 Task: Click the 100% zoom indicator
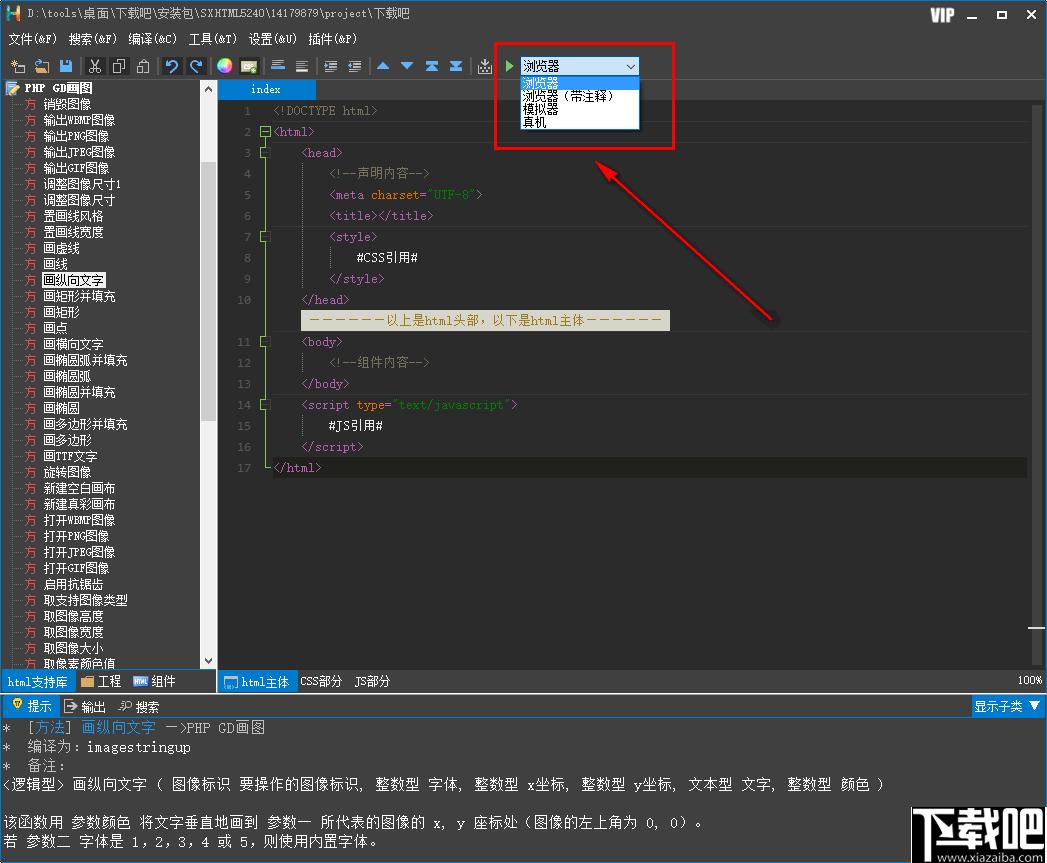pyautogui.click(x=1029, y=680)
